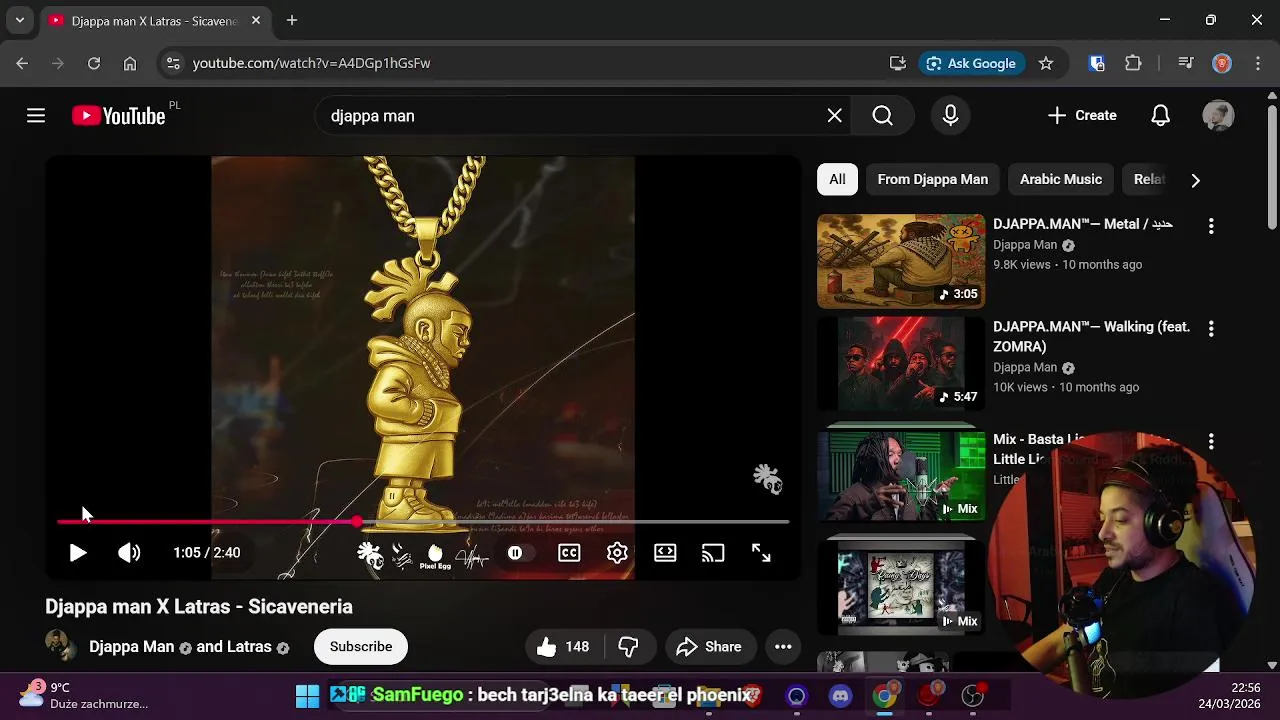Share the video
The height and width of the screenshot is (720, 1280).
pyautogui.click(x=709, y=647)
